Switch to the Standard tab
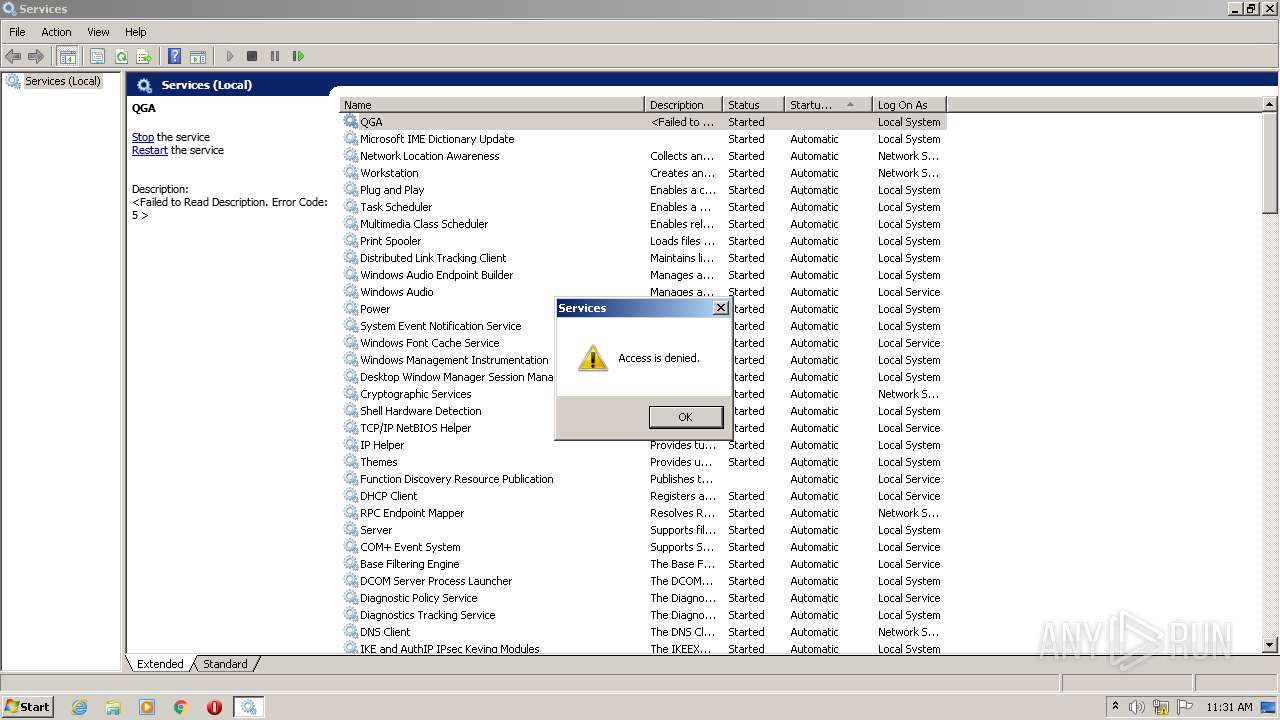 225,664
